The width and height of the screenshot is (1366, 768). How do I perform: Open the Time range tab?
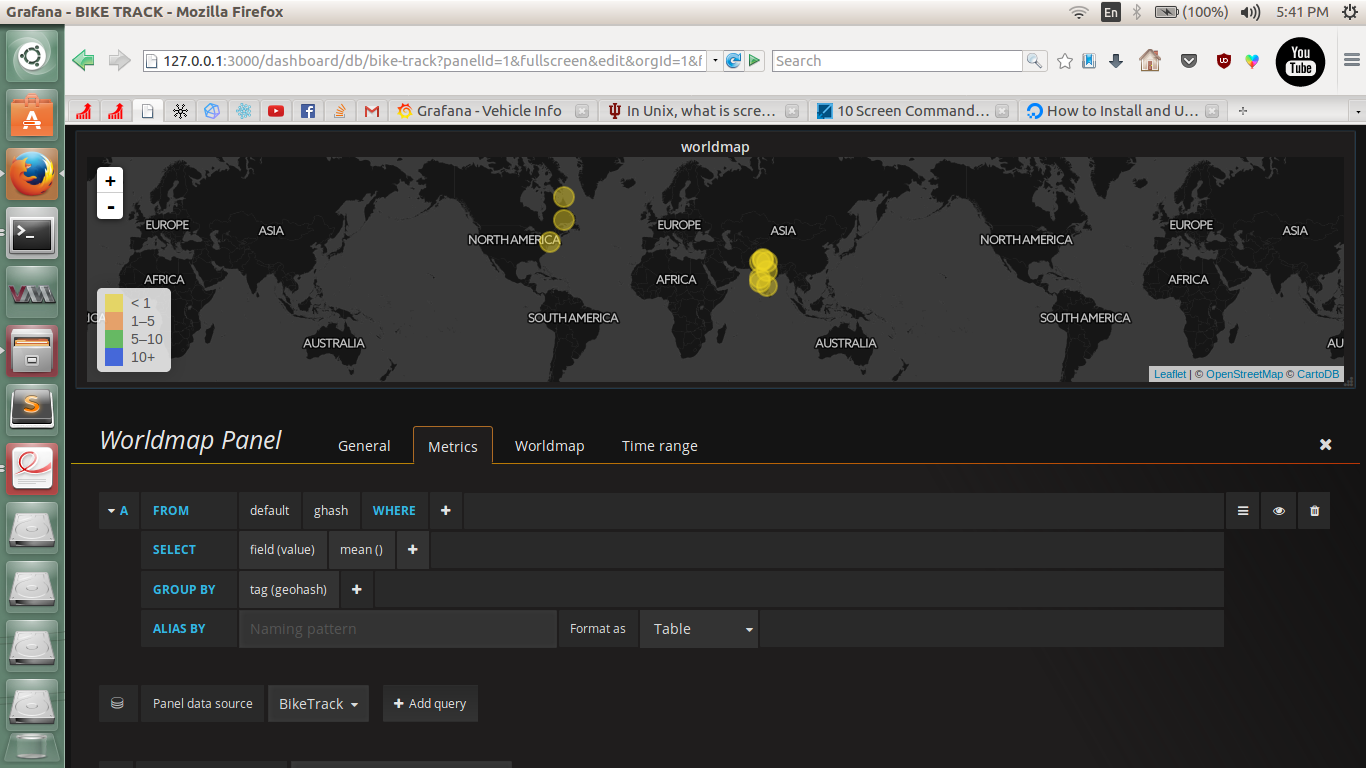pyautogui.click(x=659, y=446)
